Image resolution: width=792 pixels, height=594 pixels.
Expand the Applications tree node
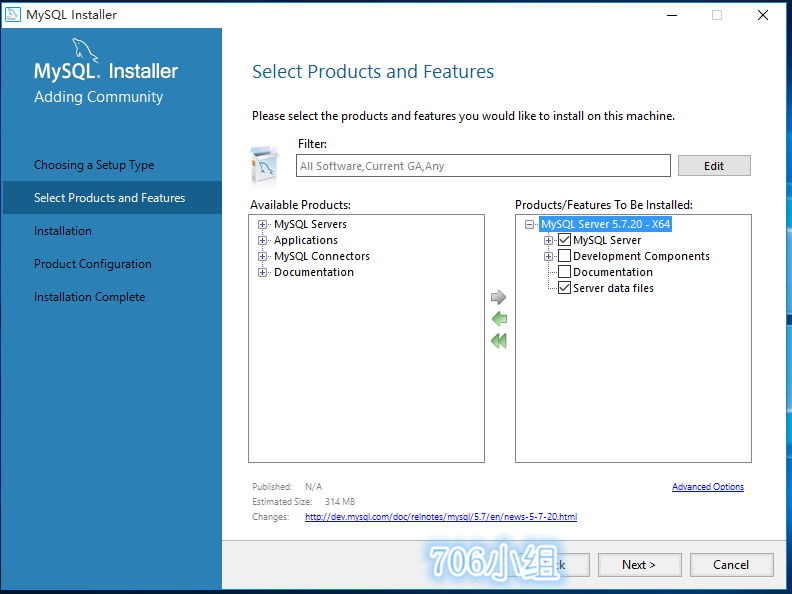[262, 240]
